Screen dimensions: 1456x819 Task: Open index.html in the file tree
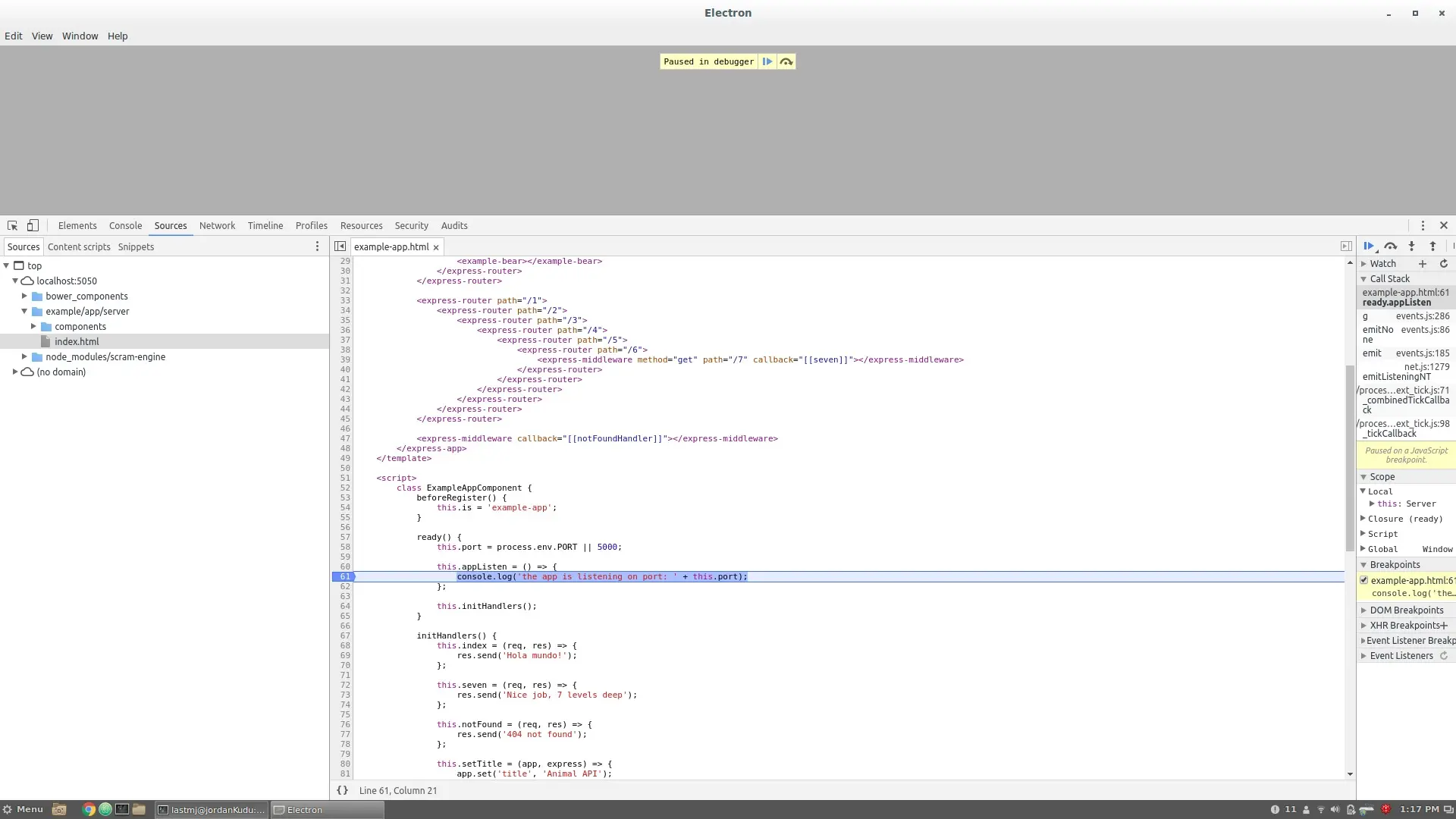coord(77,342)
